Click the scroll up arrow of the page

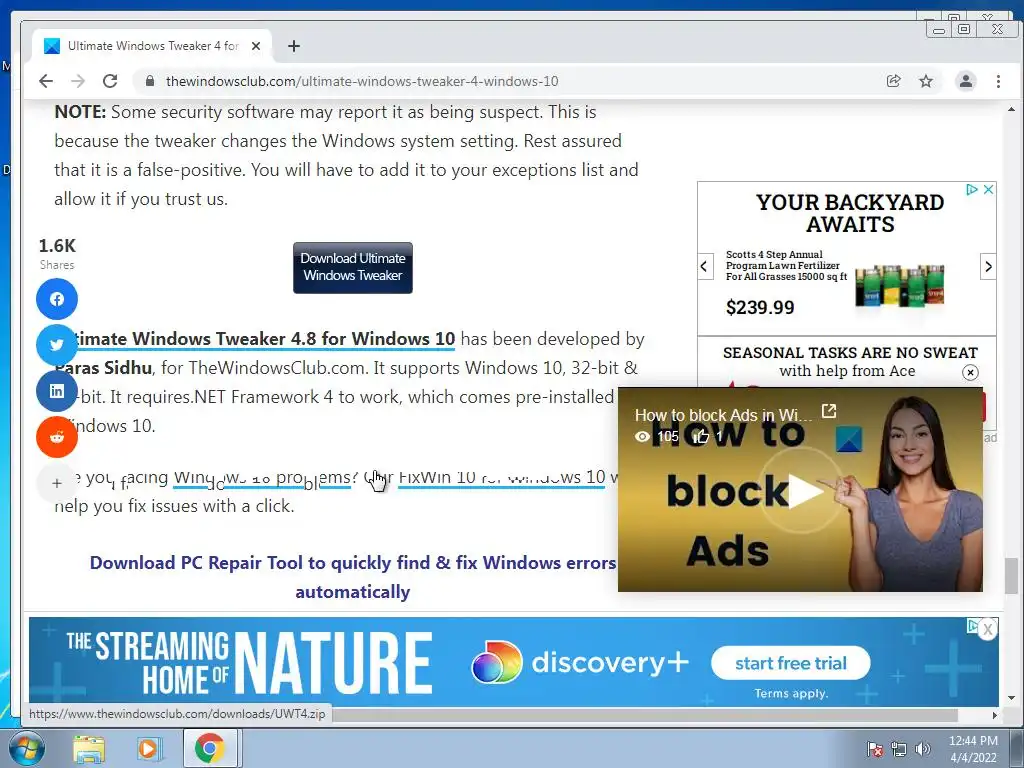pyautogui.click(x=1011, y=109)
